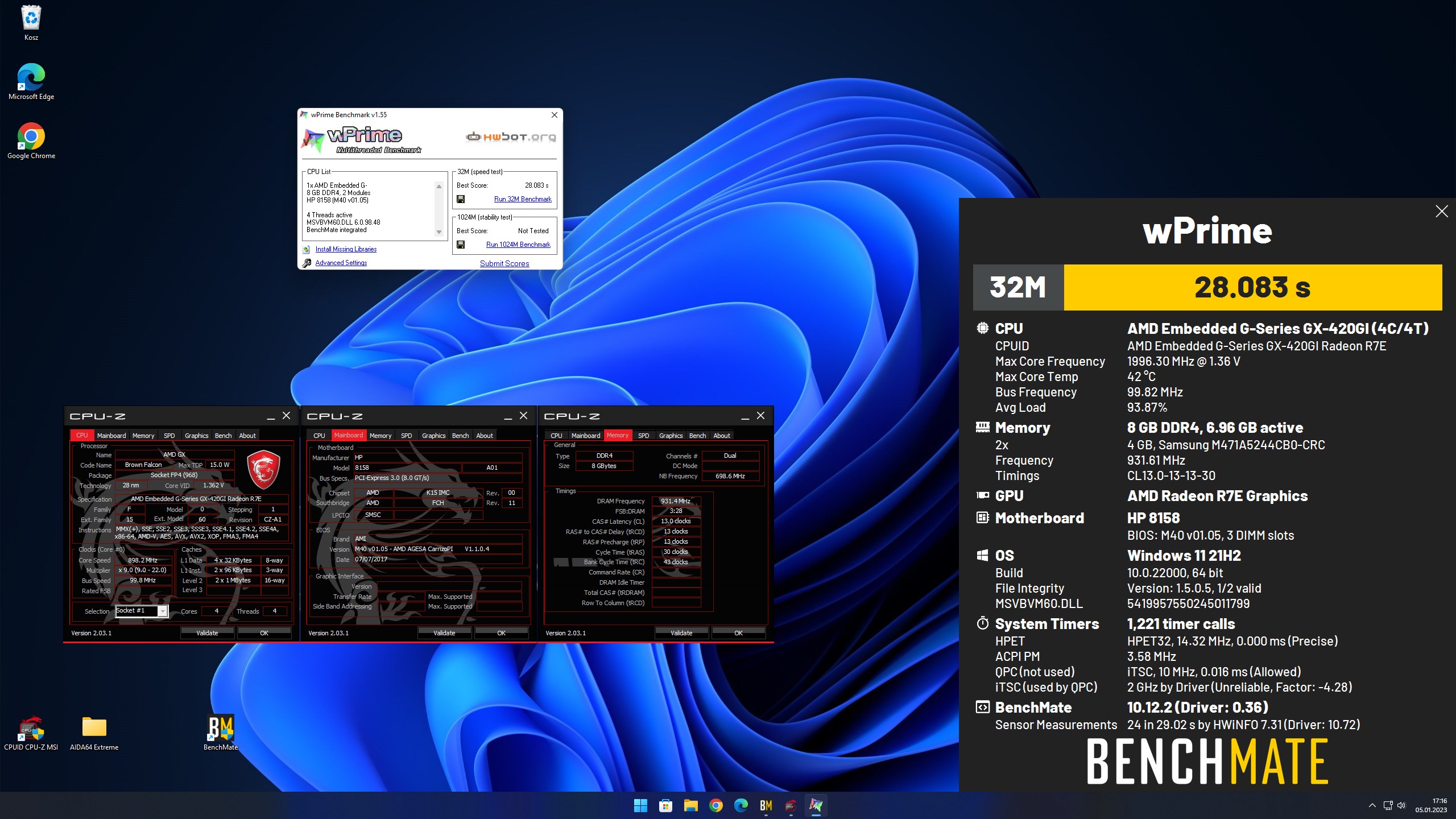Image resolution: width=1456 pixels, height=819 pixels.
Task: Minimize the Memory CPU-Z window
Action: tap(745, 416)
